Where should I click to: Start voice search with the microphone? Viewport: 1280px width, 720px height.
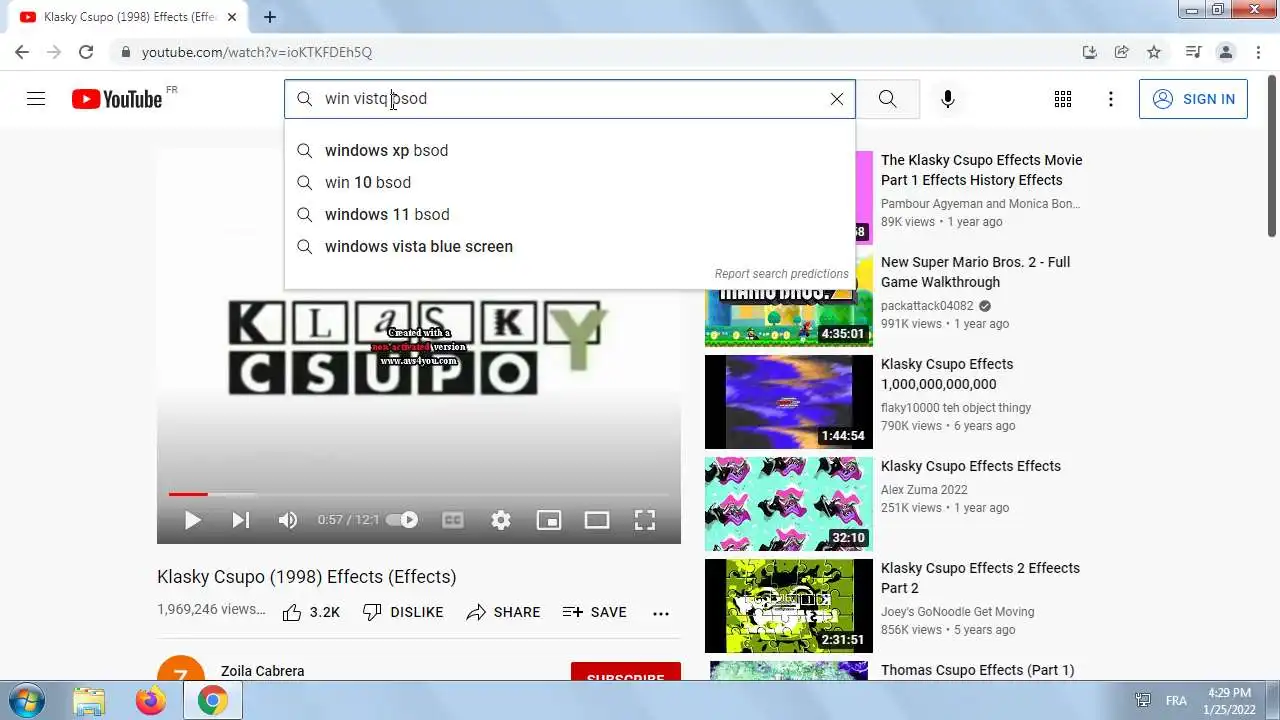click(948, 99)
